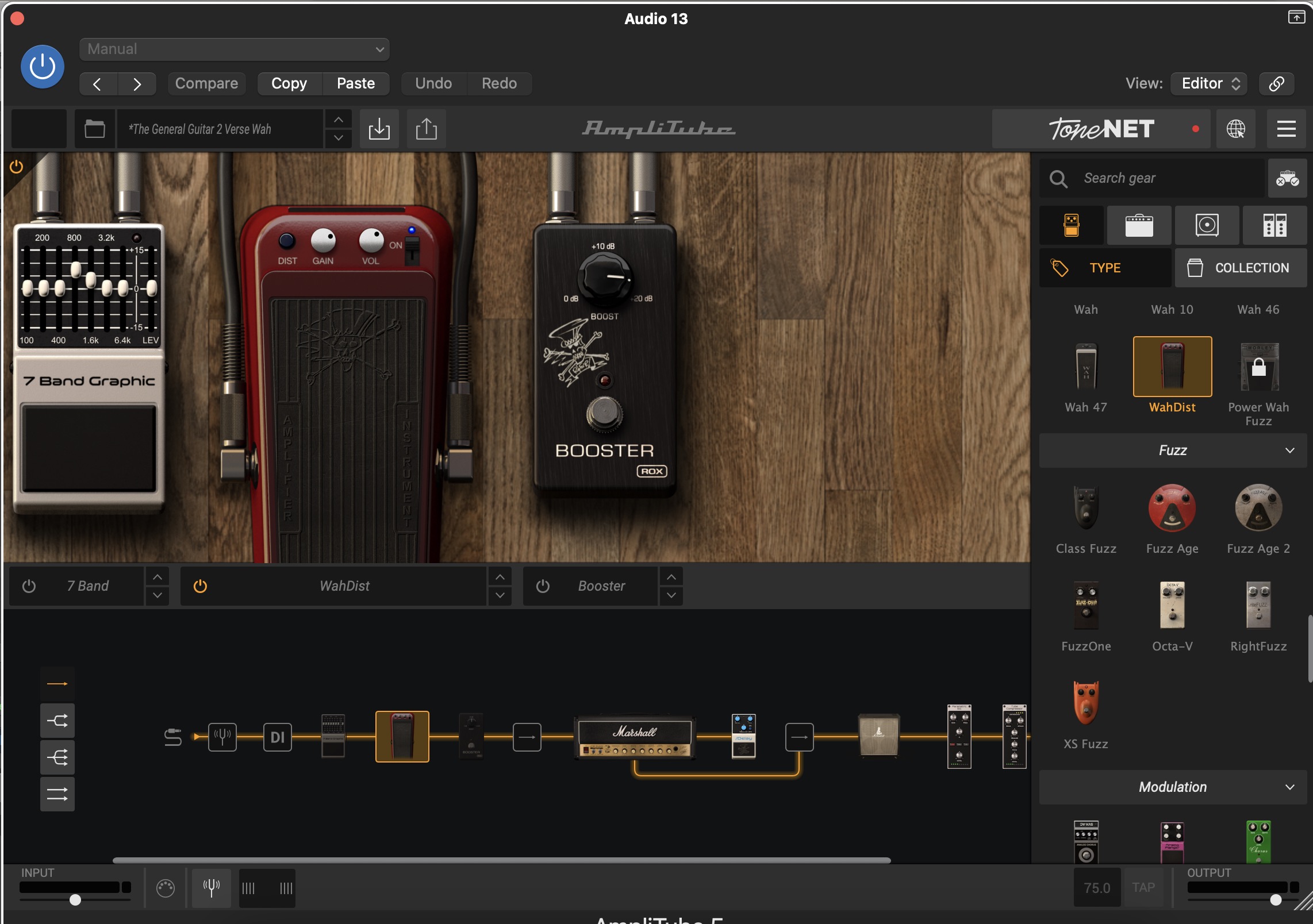Click the 7 Band slot up arrow
The image size is (1313, 924).
tap(158, 576)
